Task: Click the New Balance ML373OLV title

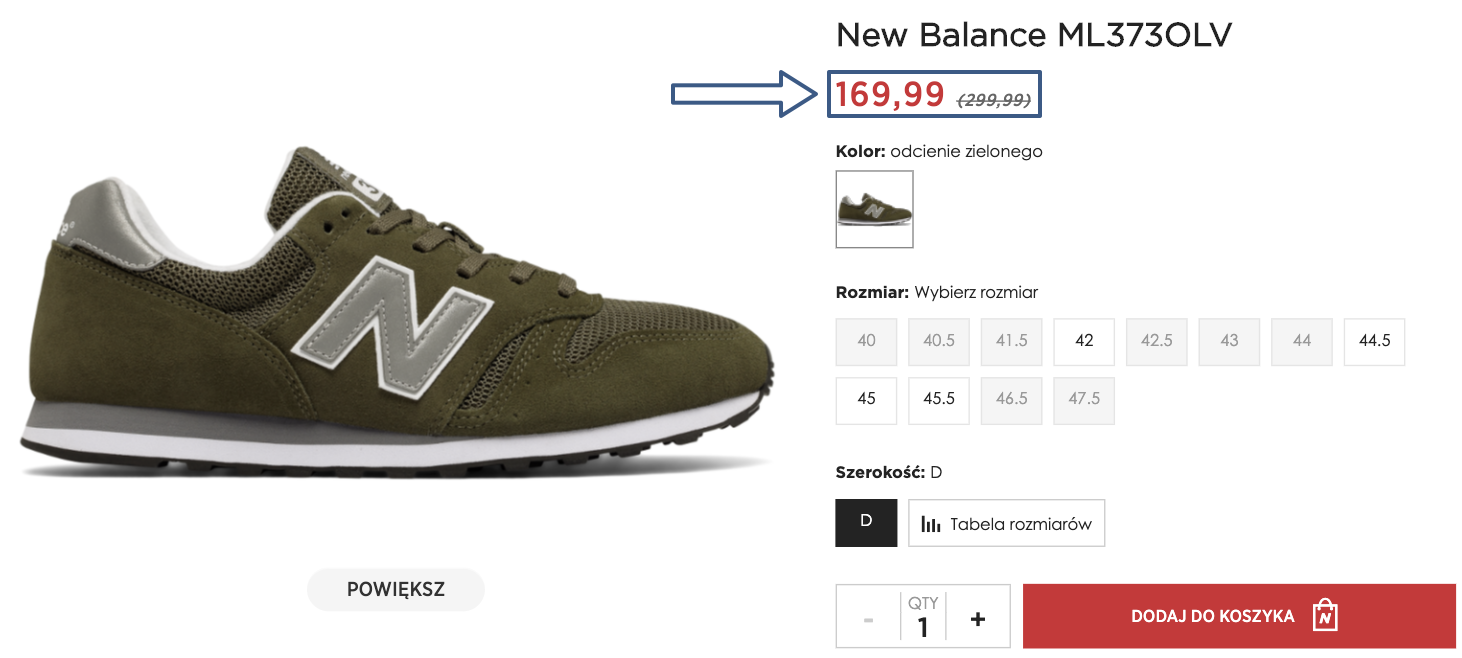Action: pyautogui.click(x=1033, y=36)
